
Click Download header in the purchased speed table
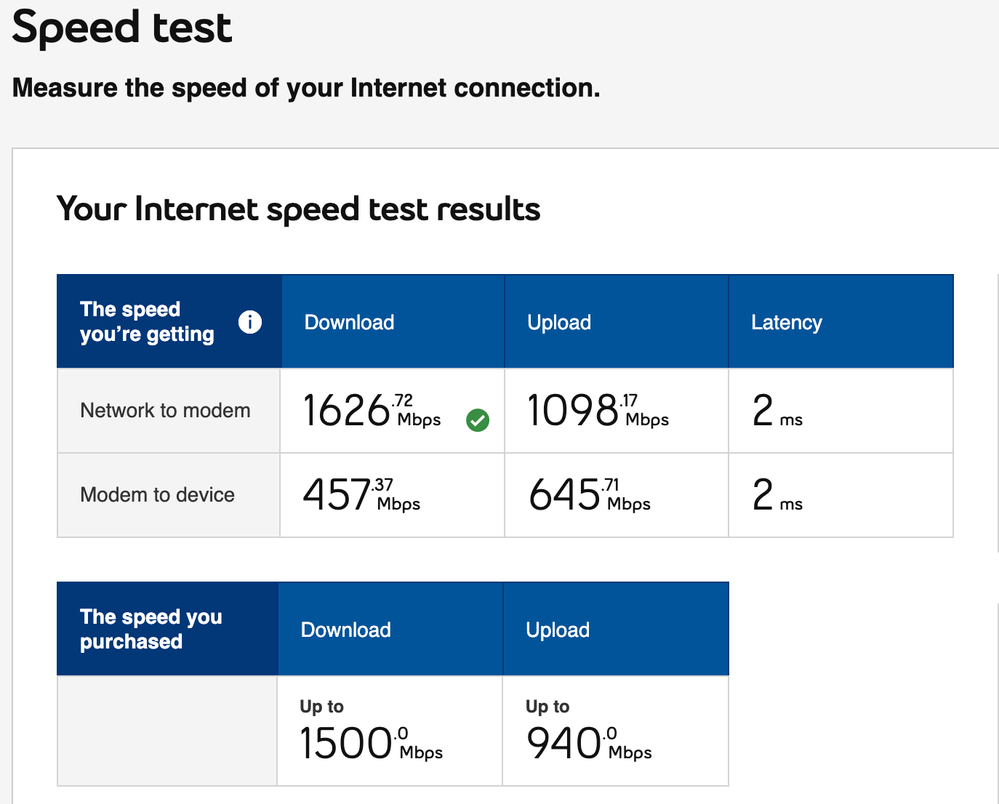[x=346, y=630]
